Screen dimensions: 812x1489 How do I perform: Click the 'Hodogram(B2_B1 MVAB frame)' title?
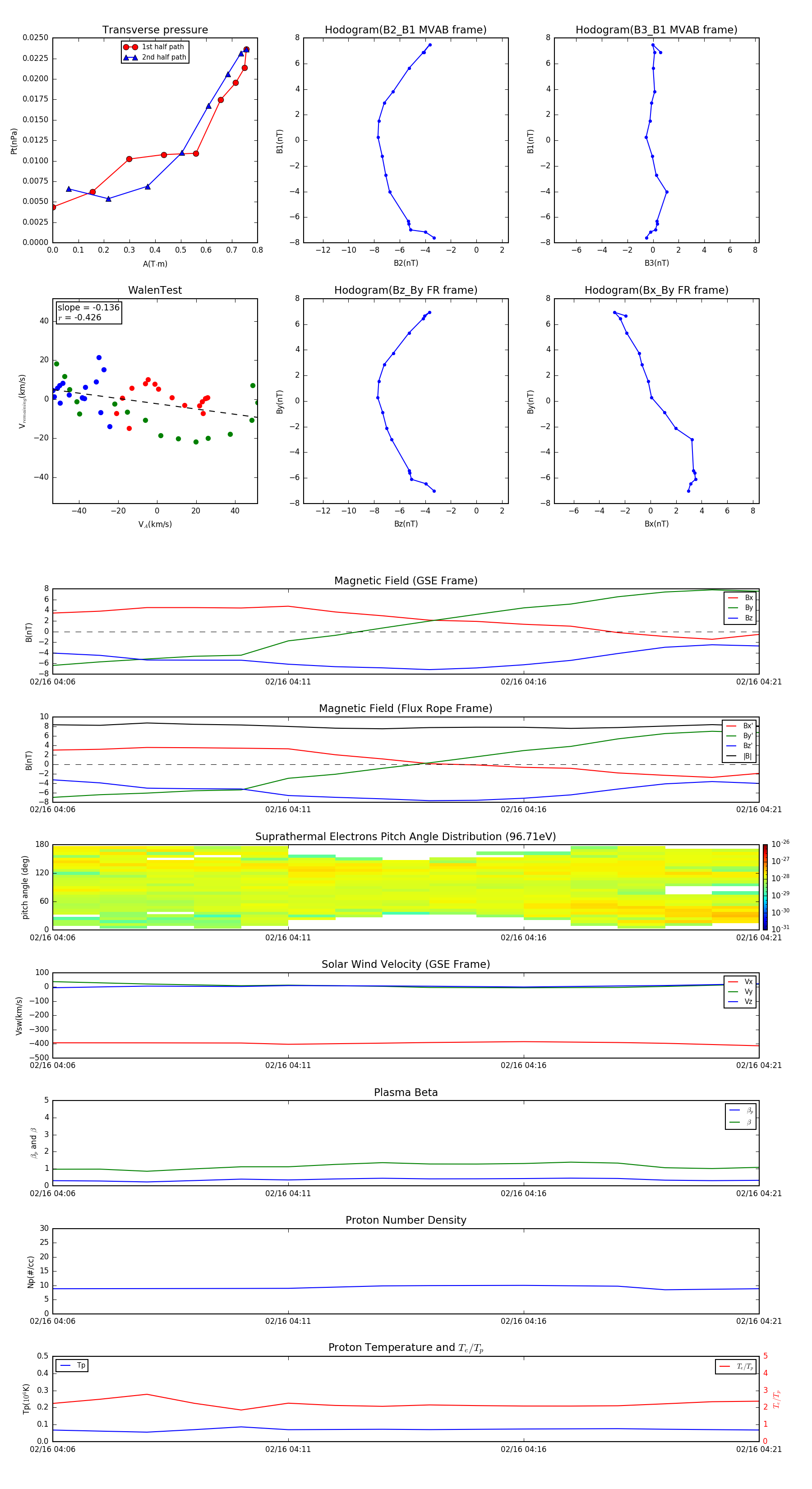click(406, 30)
